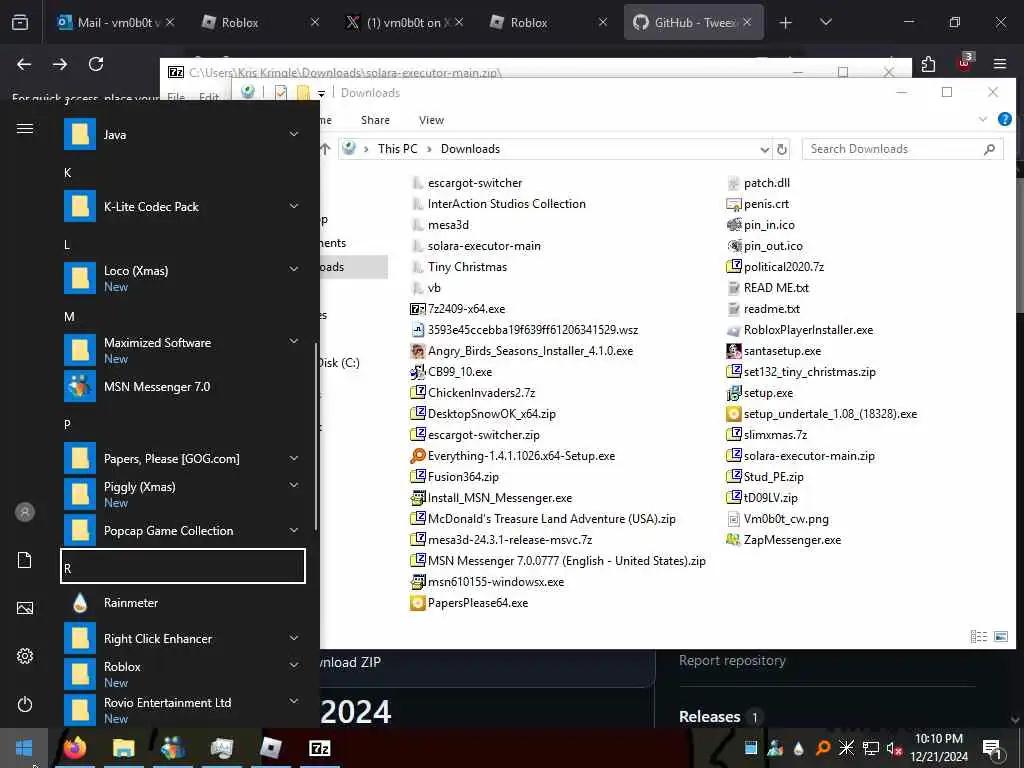Expand the Java folder in Start menu
The width and height of the screenshot is (1024, 768).
(x=294, y=134)
